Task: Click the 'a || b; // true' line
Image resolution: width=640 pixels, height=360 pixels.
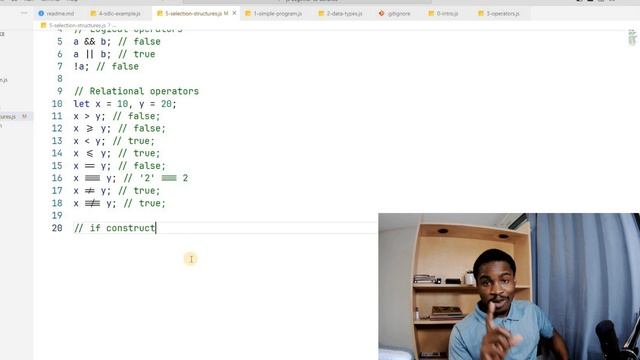Action: (114, 54)
